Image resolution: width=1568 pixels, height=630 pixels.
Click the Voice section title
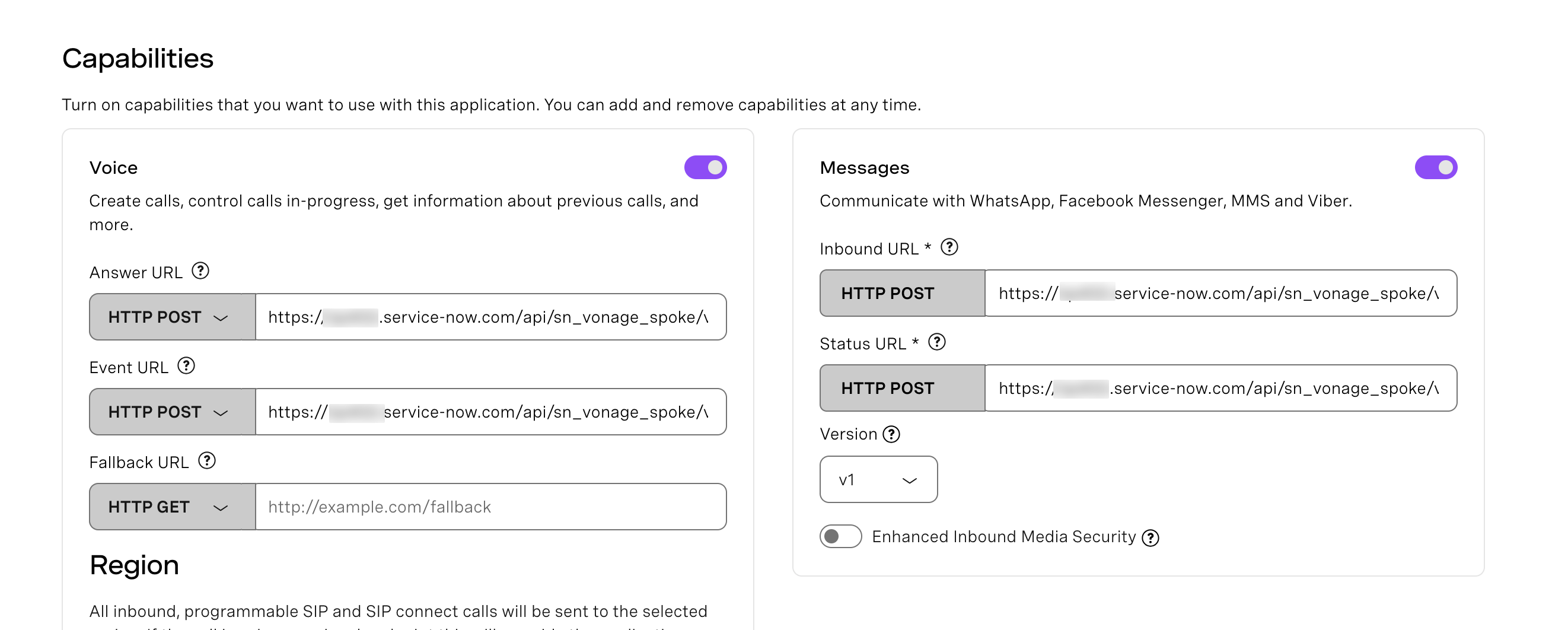click(x=113, y=167)
